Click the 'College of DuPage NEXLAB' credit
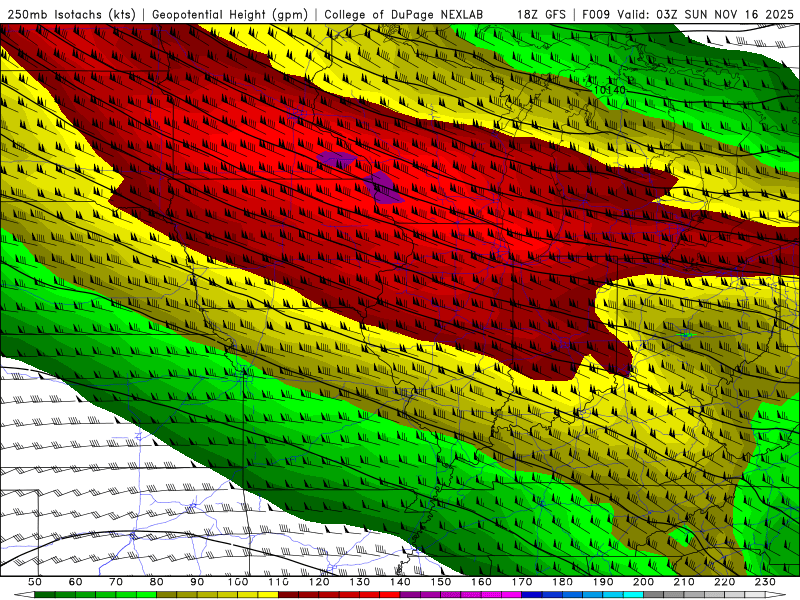The height and width of the screenshot is (600, 800). click(404, 14)
